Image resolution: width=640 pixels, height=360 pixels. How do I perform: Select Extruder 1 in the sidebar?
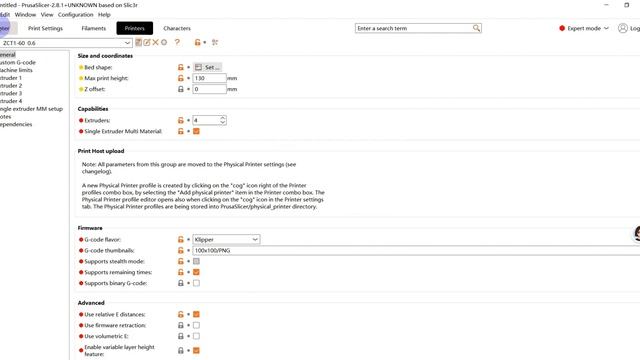click(x=11, y=78)
